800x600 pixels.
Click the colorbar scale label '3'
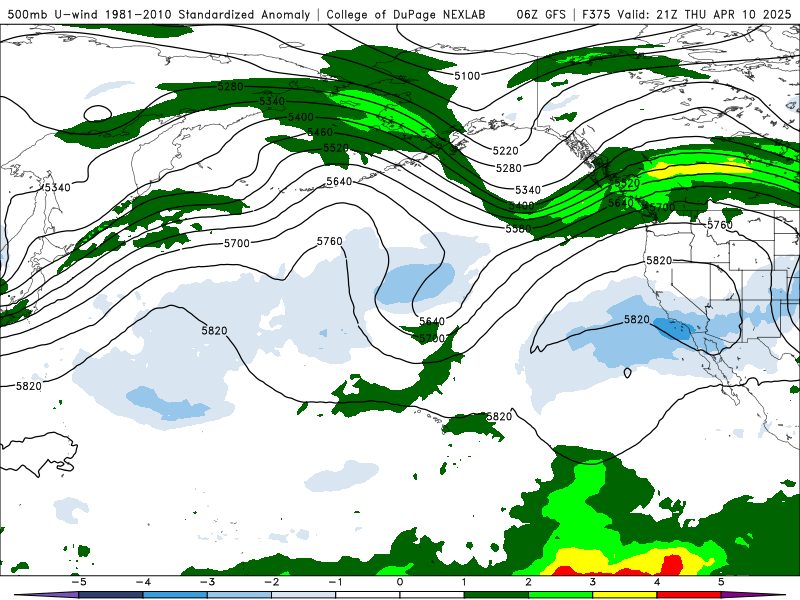pos(593,582)
